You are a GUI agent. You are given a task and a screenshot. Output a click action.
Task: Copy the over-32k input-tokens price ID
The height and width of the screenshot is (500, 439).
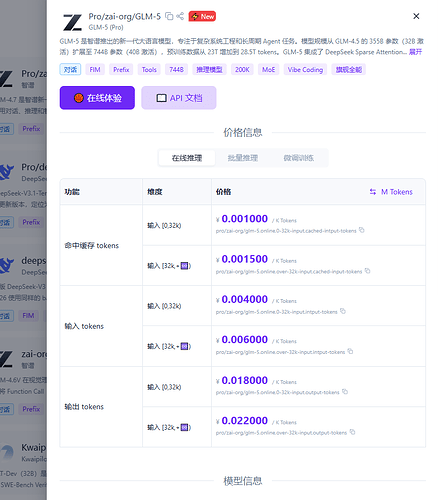[x=350, y=351]
